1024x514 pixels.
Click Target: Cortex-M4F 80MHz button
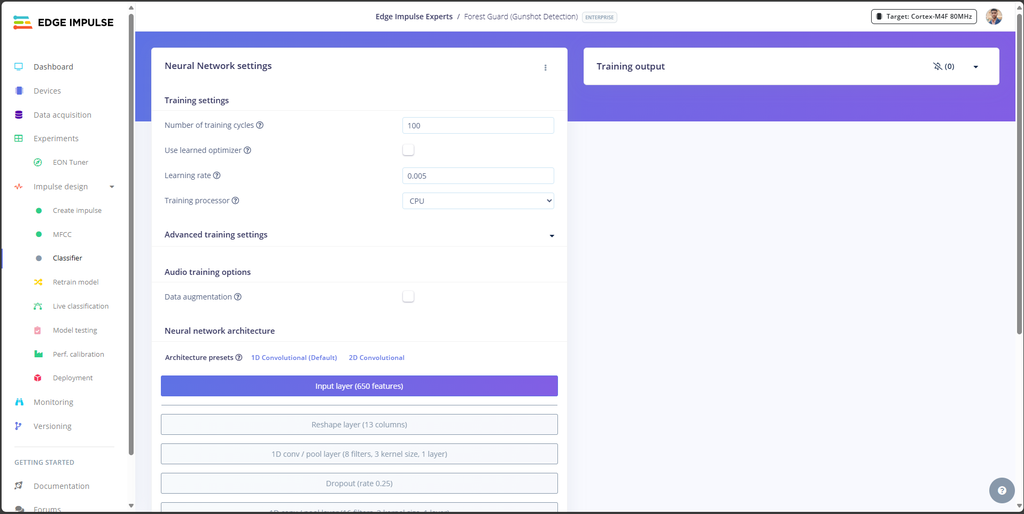pyautogui.click(x=923, y=16)
